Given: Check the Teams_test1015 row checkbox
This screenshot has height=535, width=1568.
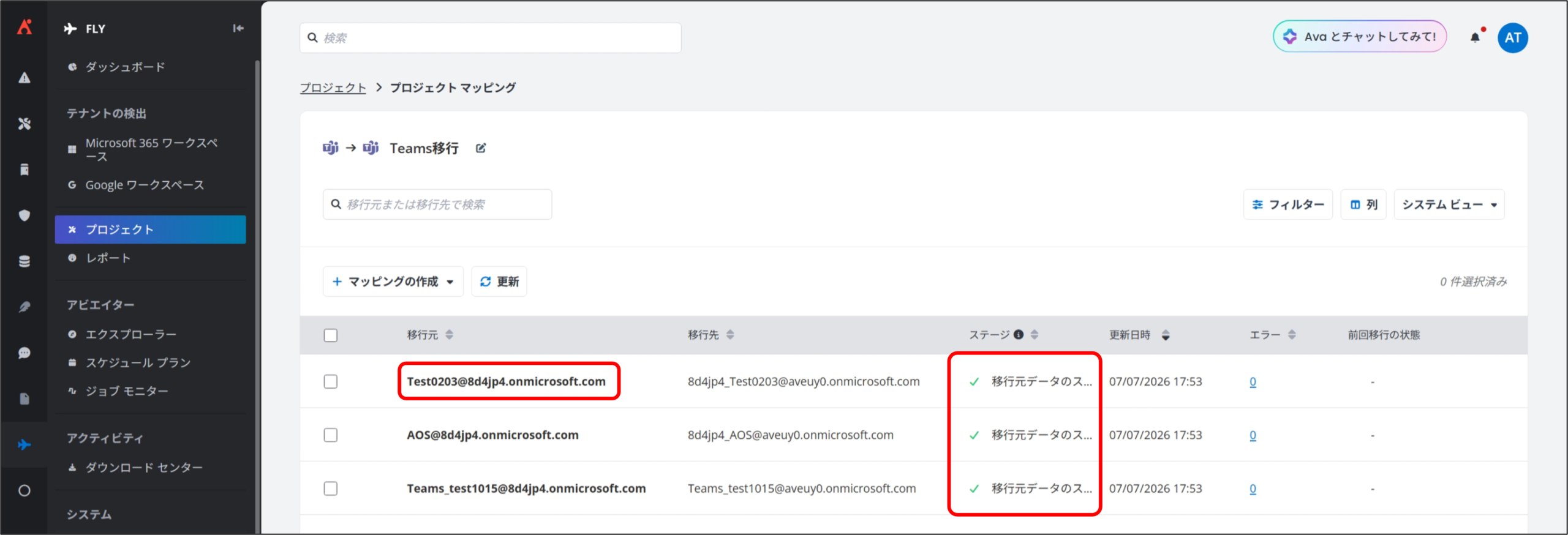Looking at the screenshot, I should point(331,488).
